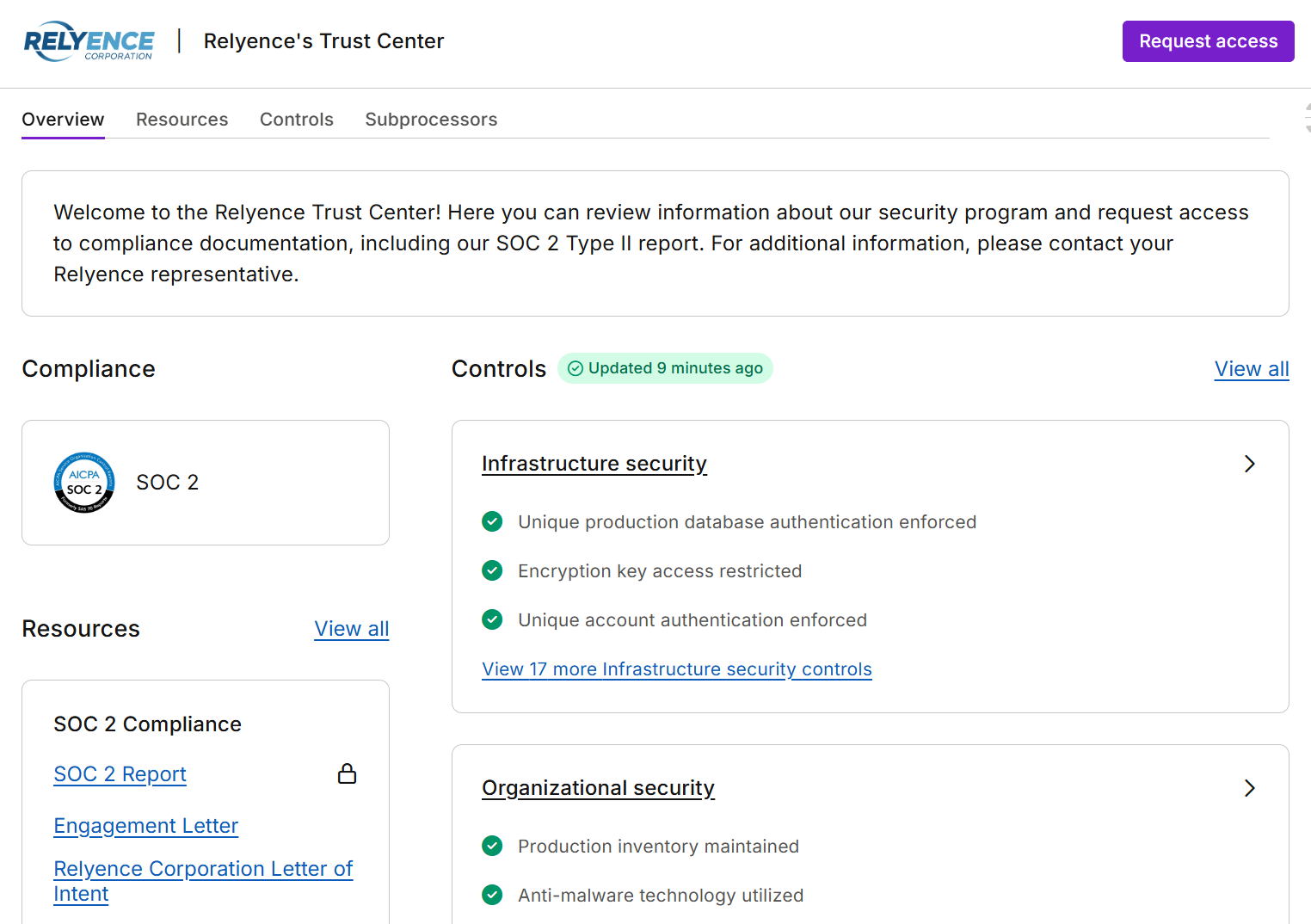Select the Overview tab
This screenshot has height=924, width=1311.
[x=63, y=120]
